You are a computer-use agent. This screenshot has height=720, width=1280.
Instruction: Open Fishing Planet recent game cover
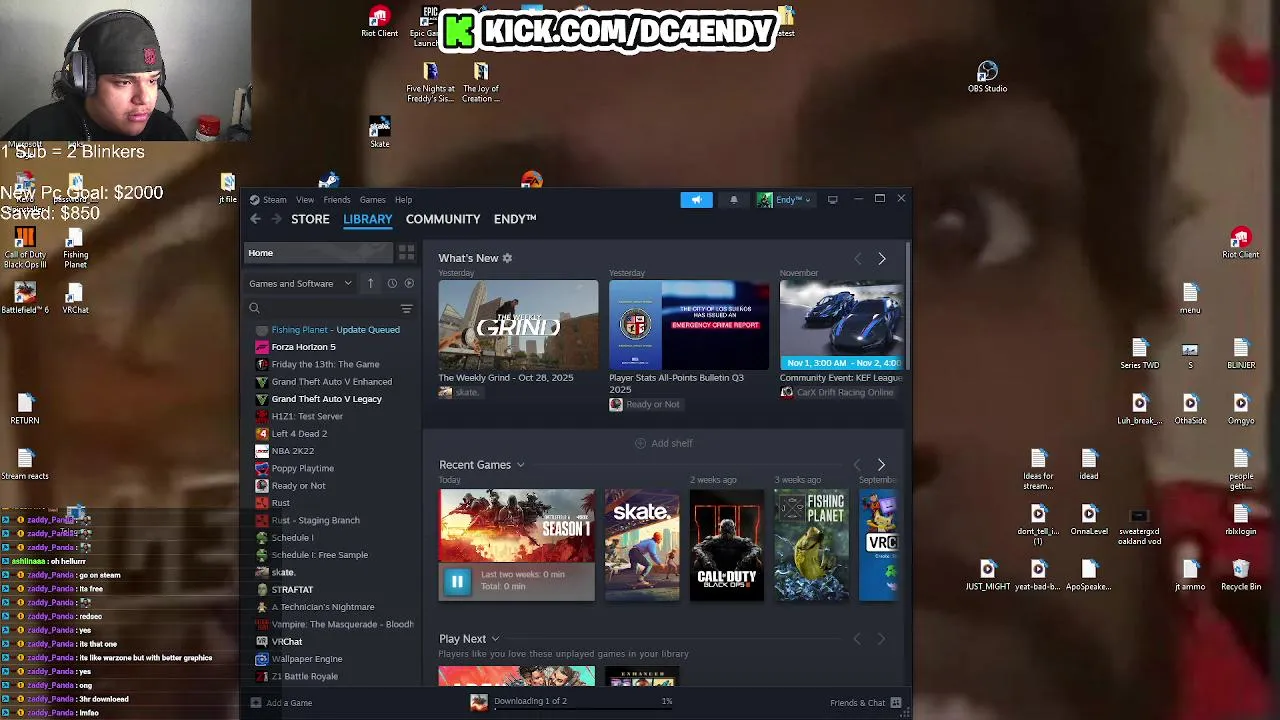(812, 546)
